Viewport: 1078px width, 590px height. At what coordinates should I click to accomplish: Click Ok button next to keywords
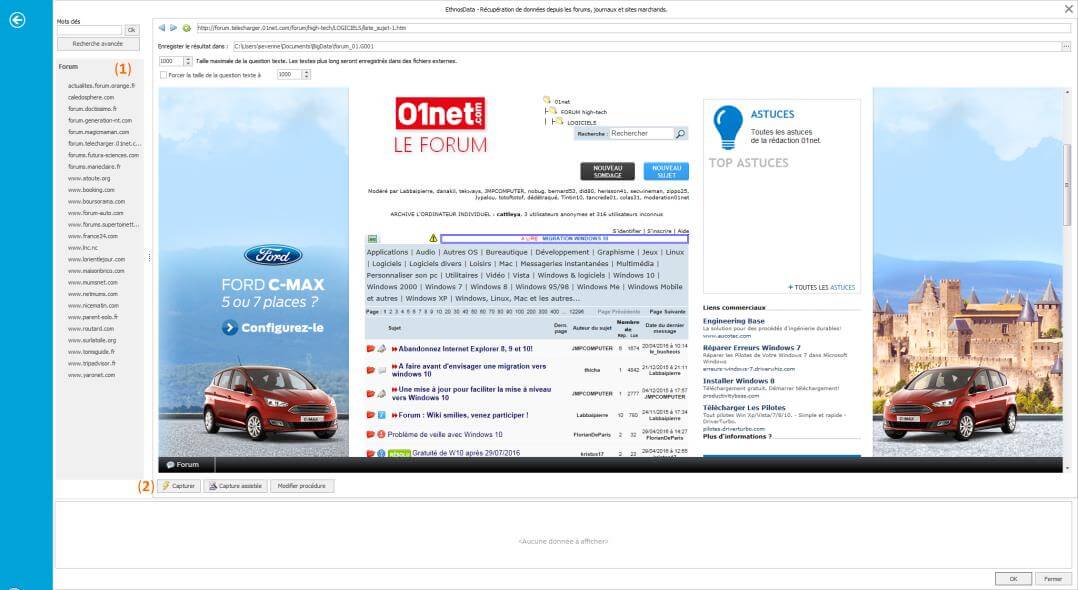pos(131,30)
